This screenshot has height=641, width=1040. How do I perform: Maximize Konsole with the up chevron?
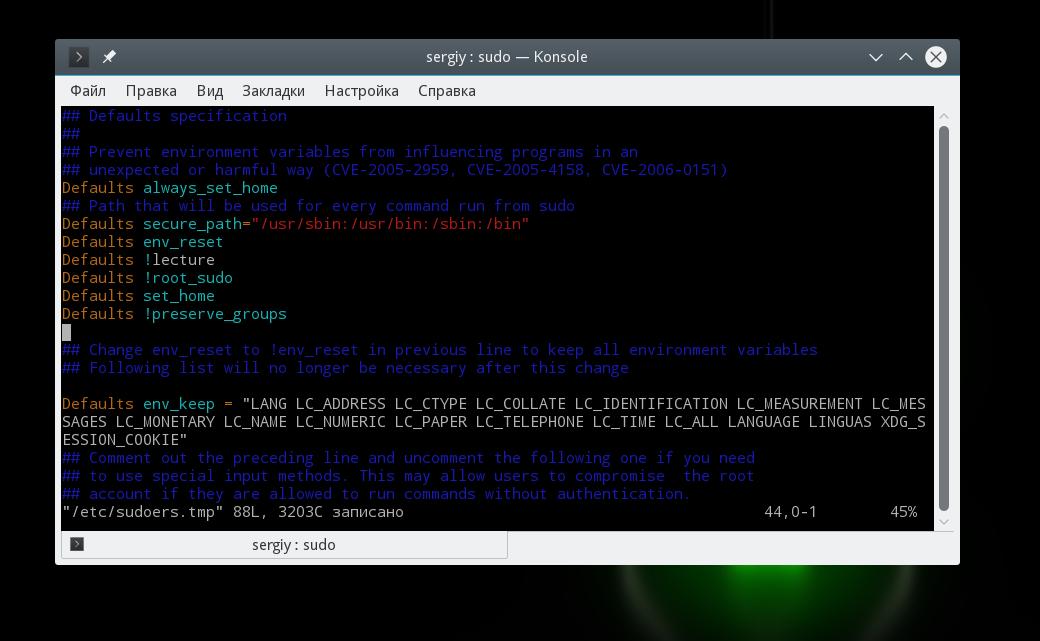point(905,57)
